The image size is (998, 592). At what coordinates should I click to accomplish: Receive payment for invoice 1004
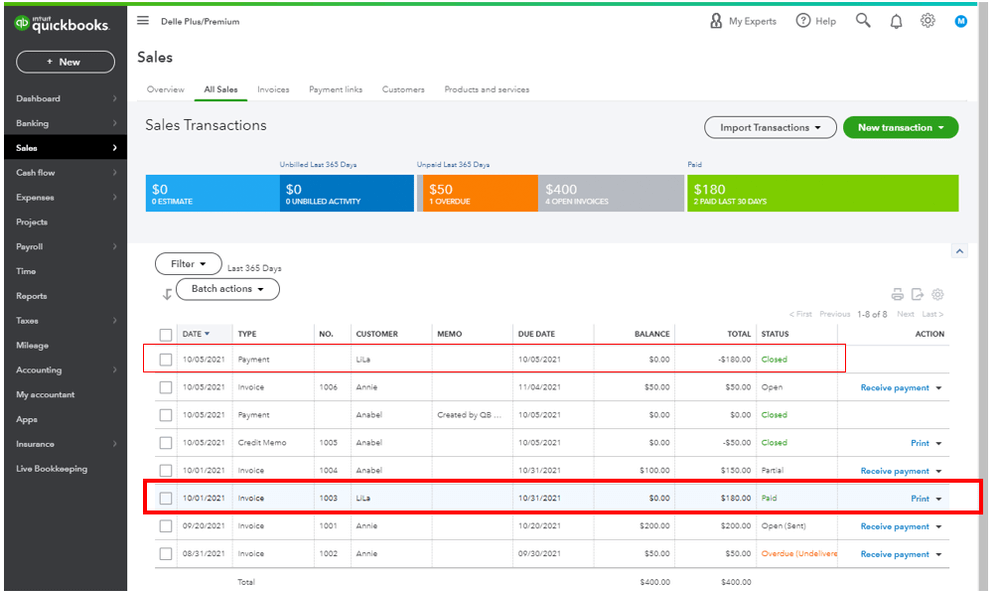[895, 471]
